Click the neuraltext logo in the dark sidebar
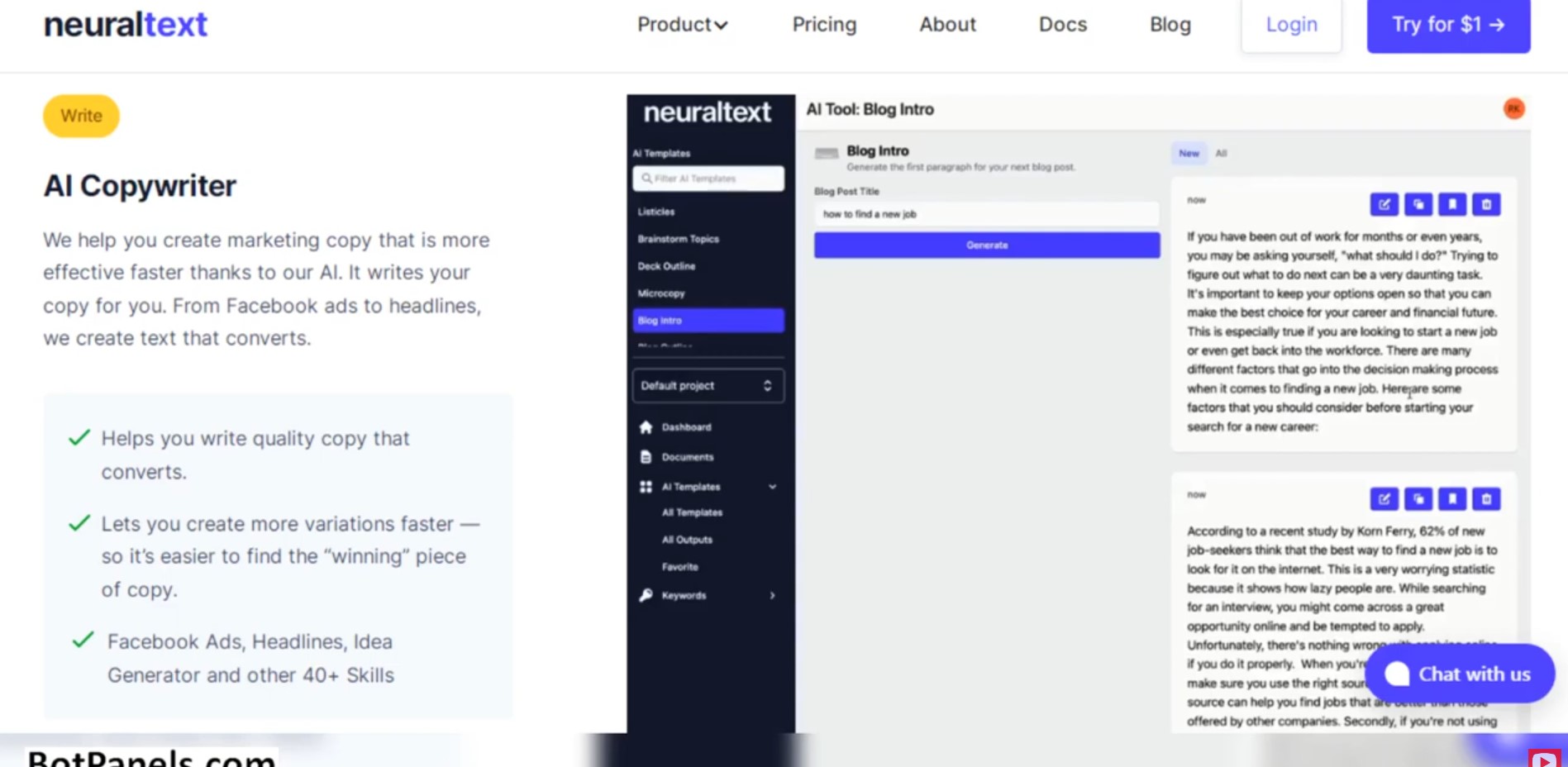The width and height of the screenshot is (1568, 767). coord(708,112)
